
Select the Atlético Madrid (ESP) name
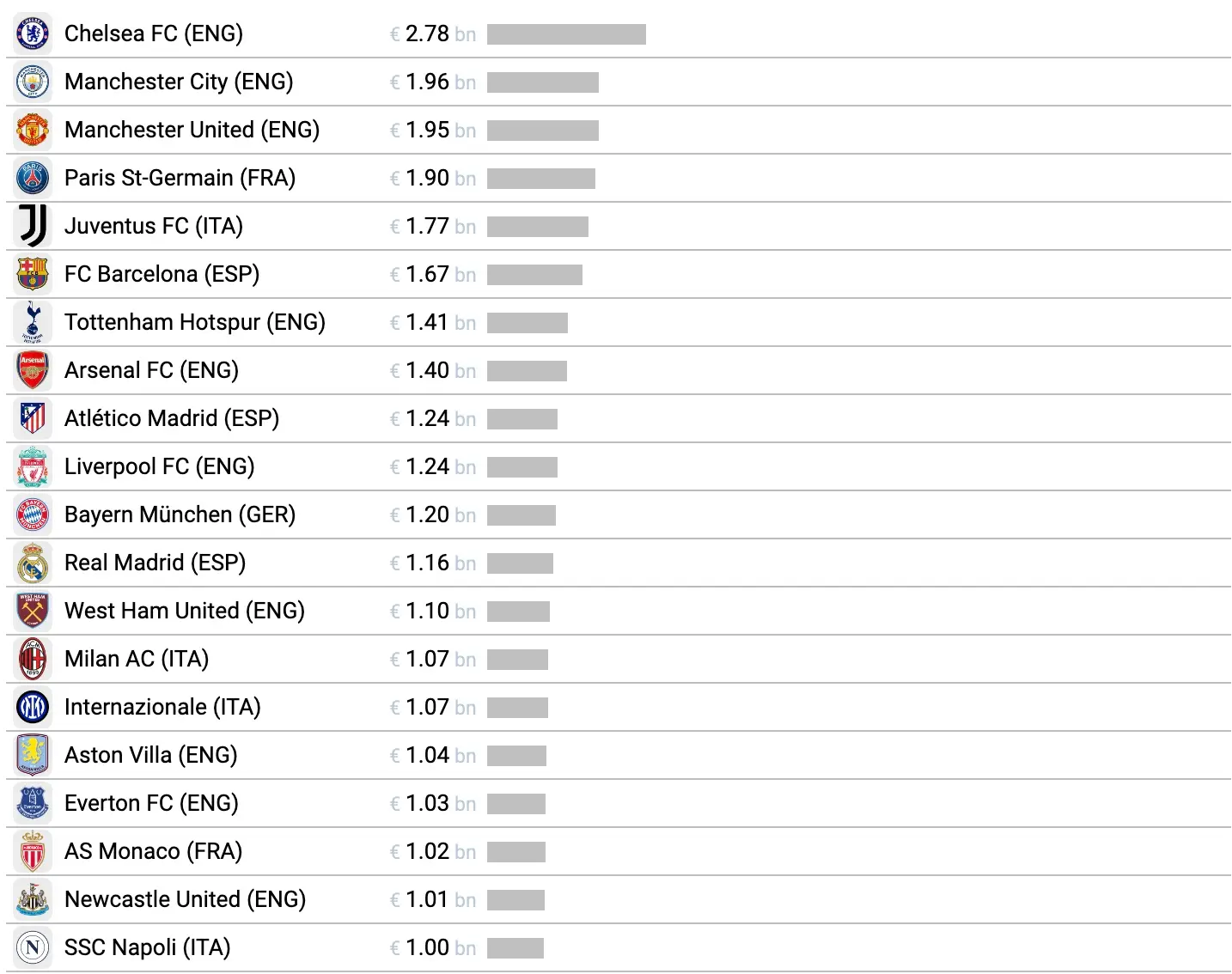pyautogui.click(x=172, y=418)
